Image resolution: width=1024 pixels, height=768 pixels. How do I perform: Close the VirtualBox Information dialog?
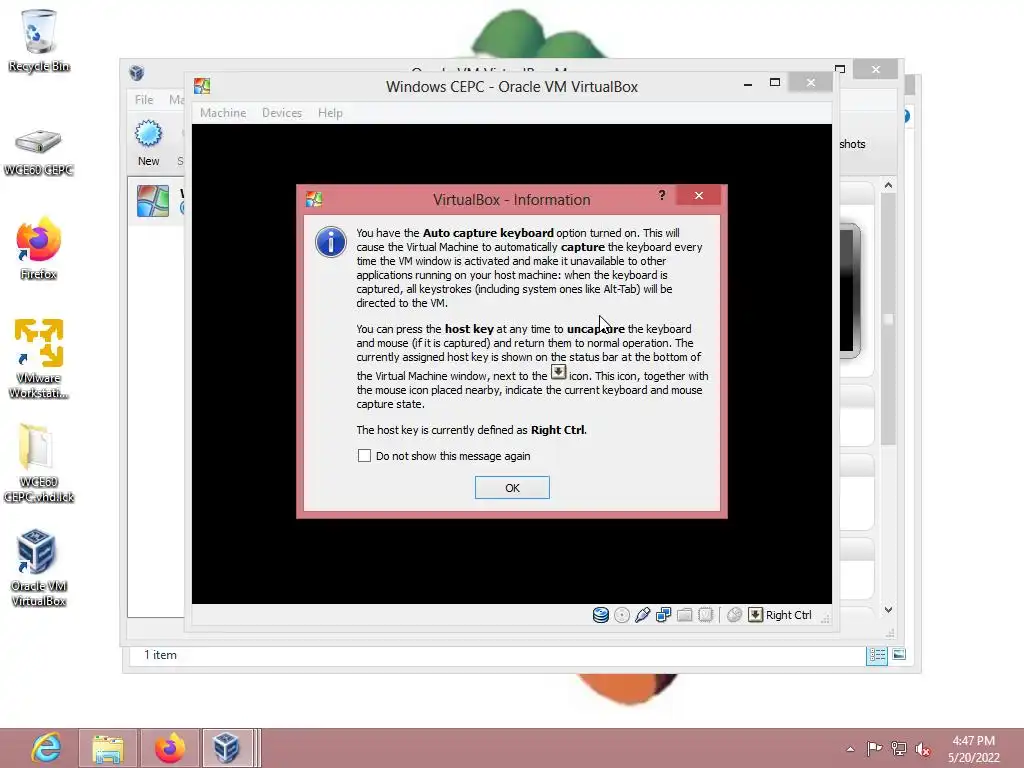tap(699, 195)
